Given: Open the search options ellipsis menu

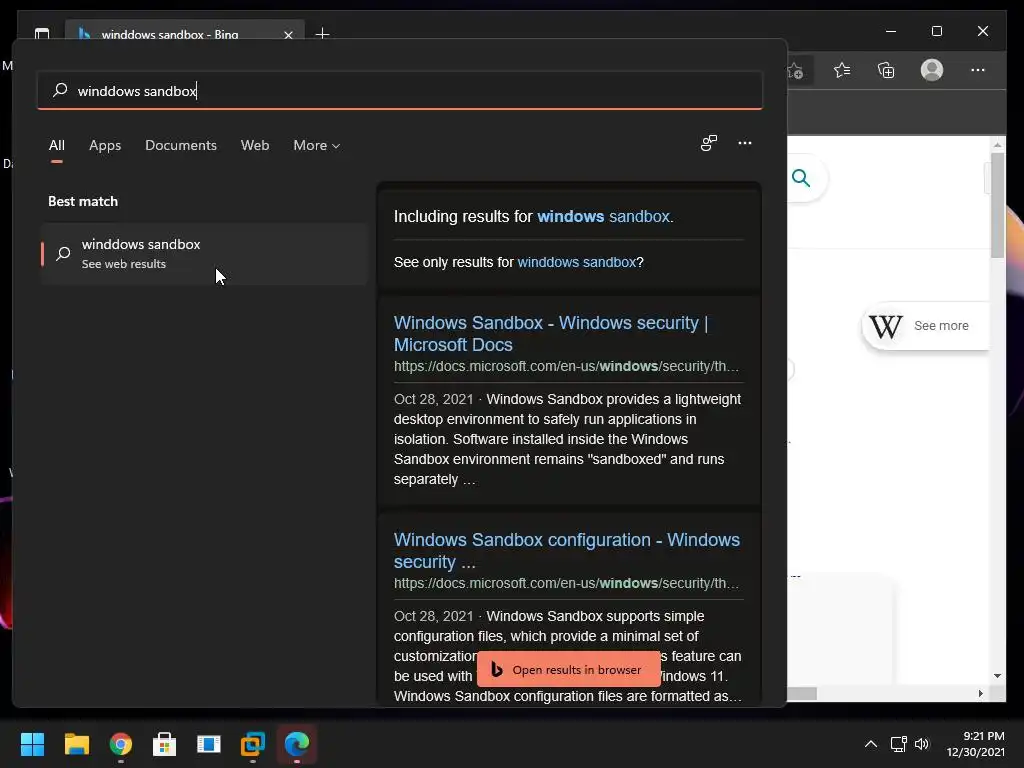Looking at the screenshot, I should click(x=744, y=143).
